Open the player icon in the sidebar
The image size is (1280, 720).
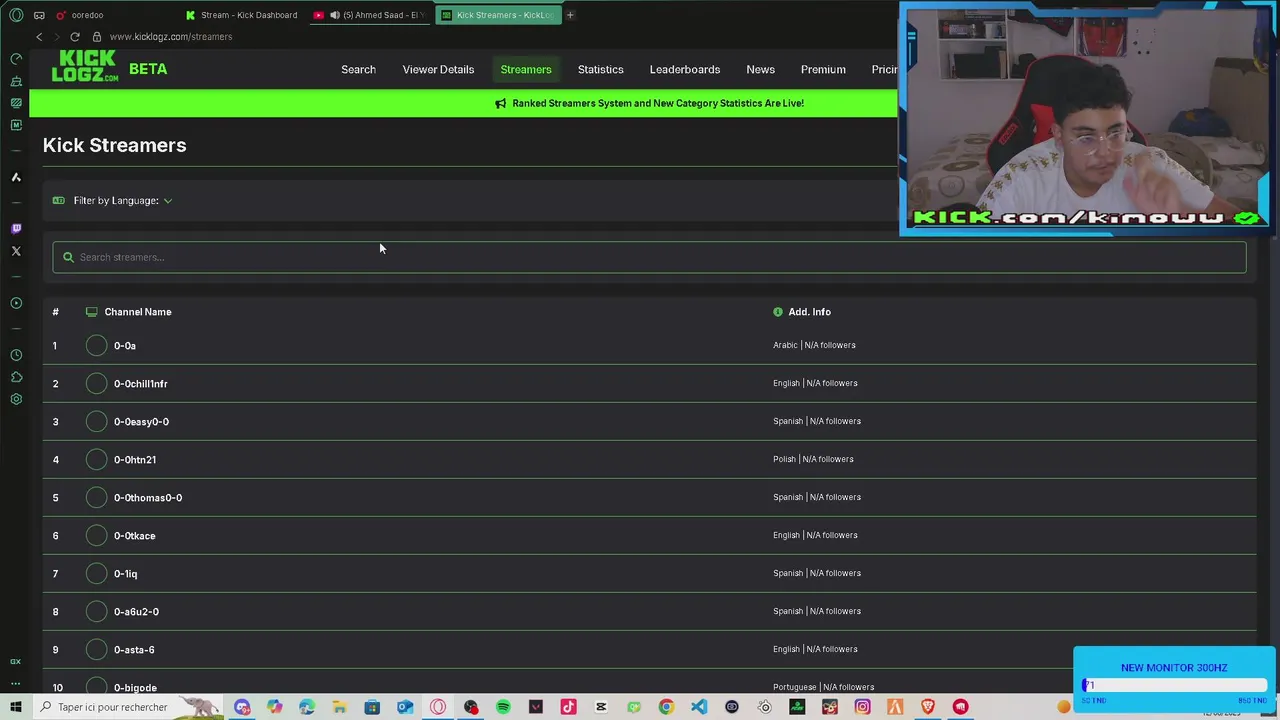(x=16, y=303)
